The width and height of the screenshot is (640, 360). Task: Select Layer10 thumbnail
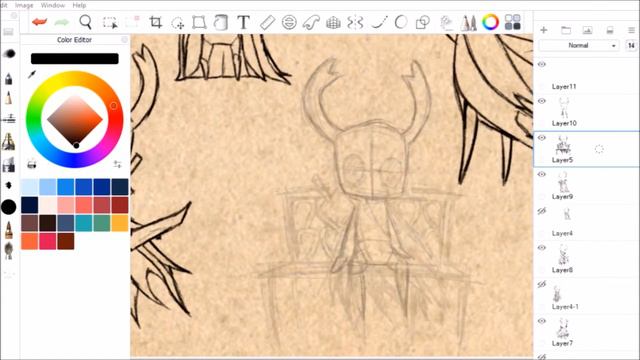click(x=564, y=108)
